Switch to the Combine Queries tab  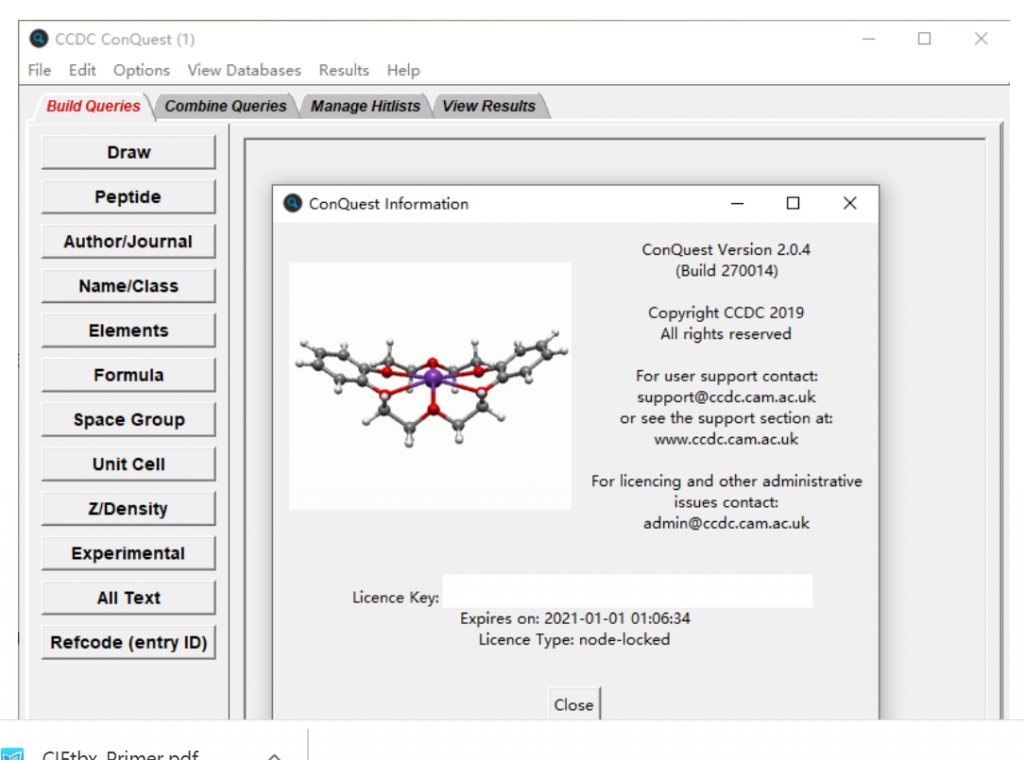pyautogui.click(x=225, y=106)
